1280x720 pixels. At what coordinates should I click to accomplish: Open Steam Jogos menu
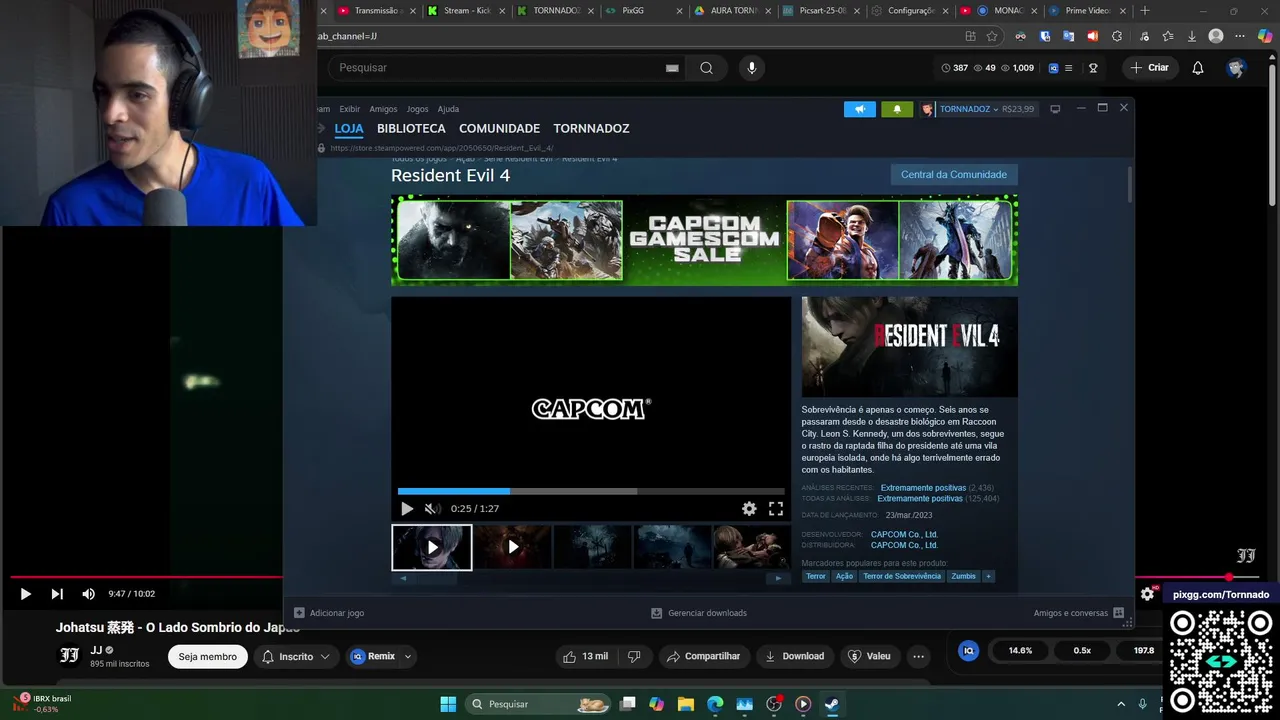[417, 109]
